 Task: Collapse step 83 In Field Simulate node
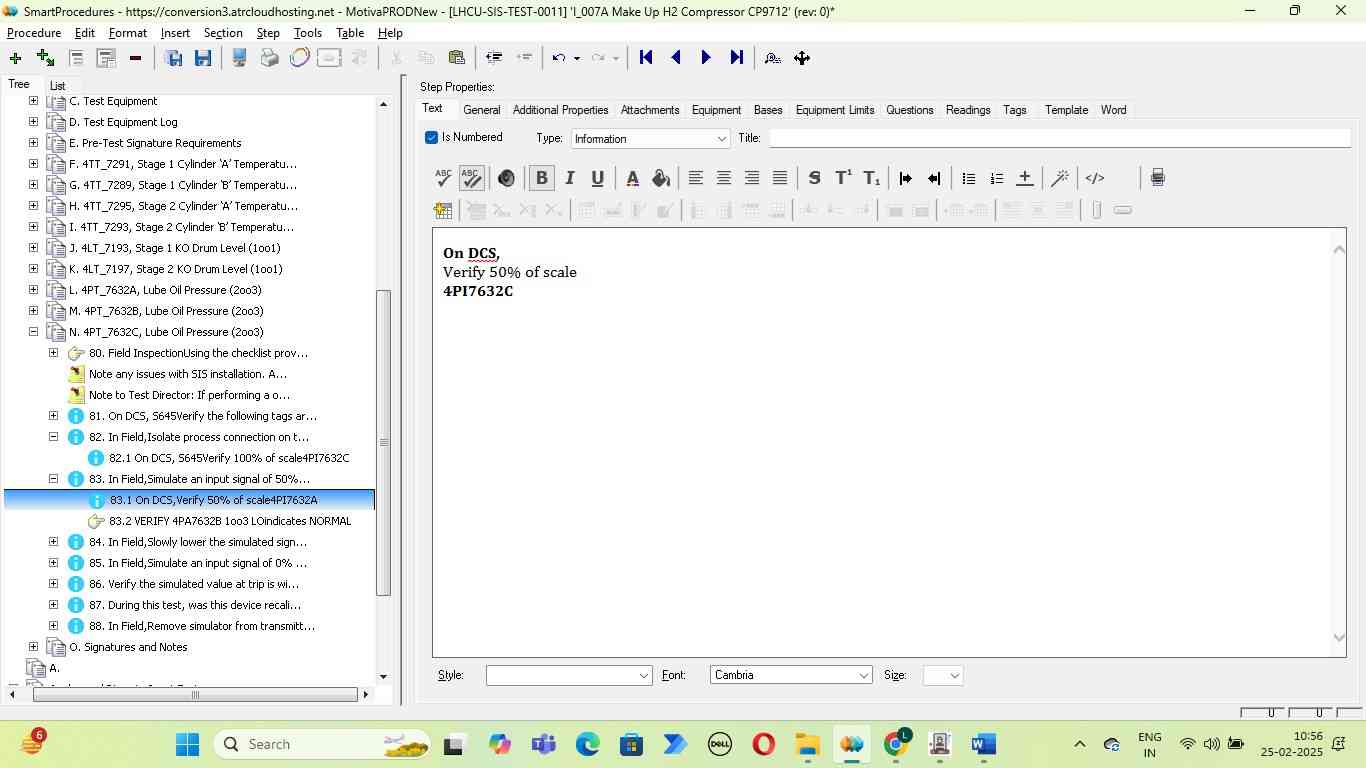(x=53, y=479)
